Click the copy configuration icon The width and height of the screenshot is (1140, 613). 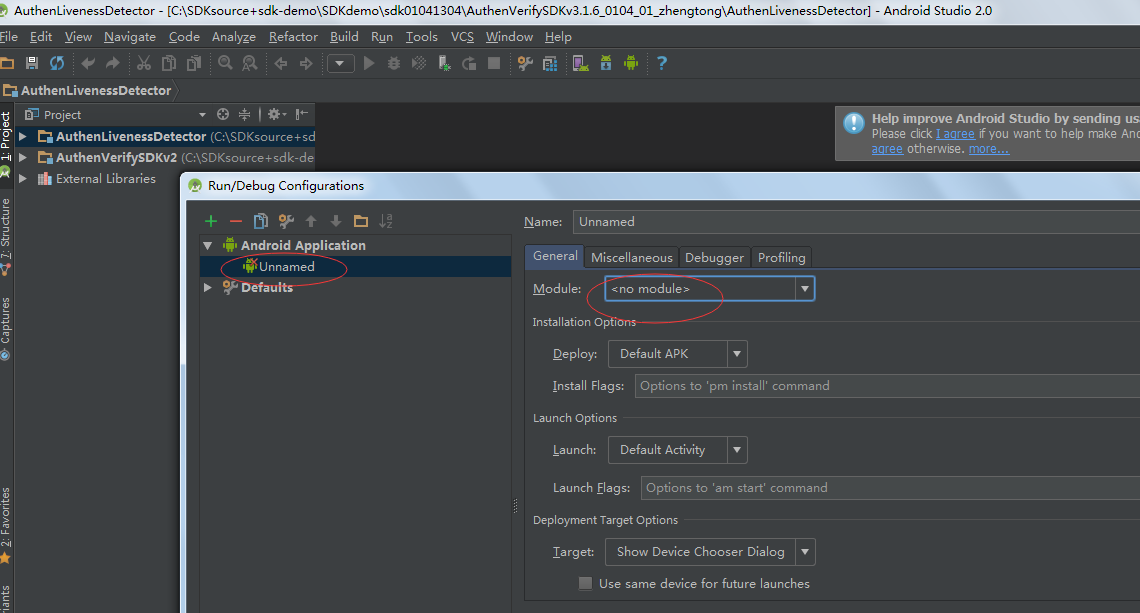261,221
